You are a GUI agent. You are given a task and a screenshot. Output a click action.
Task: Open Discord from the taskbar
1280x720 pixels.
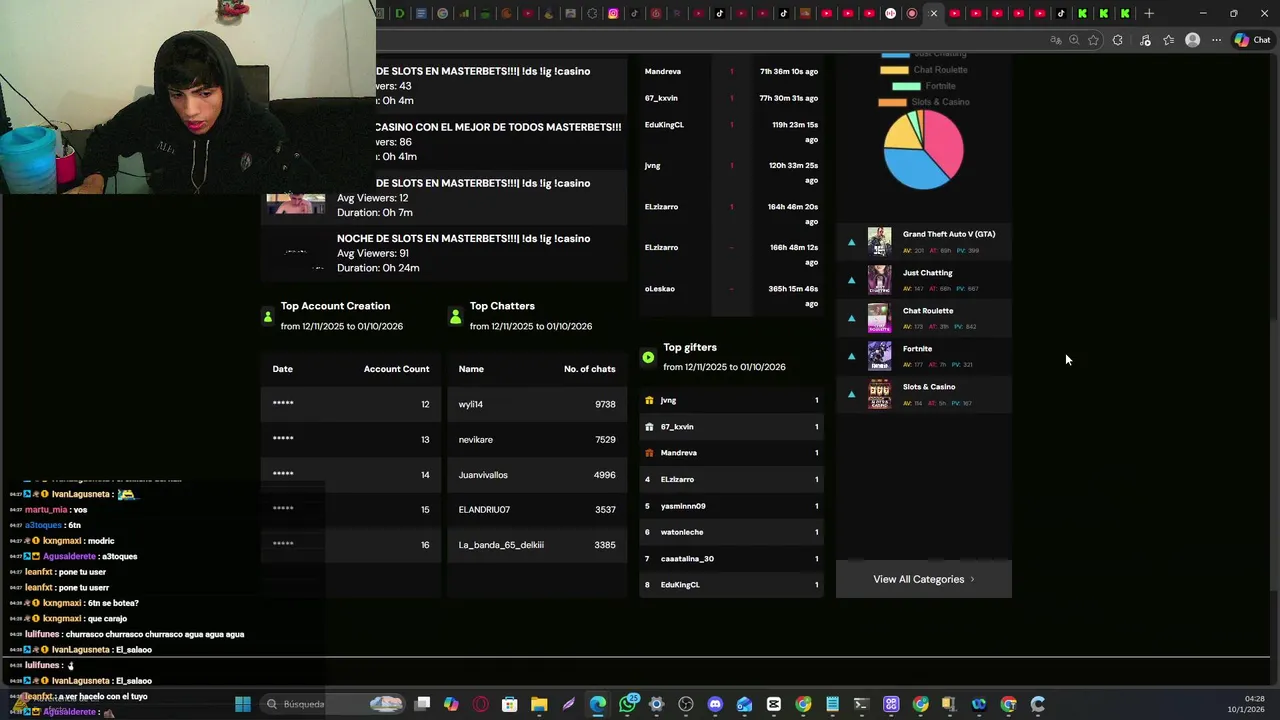pos(715,704)
